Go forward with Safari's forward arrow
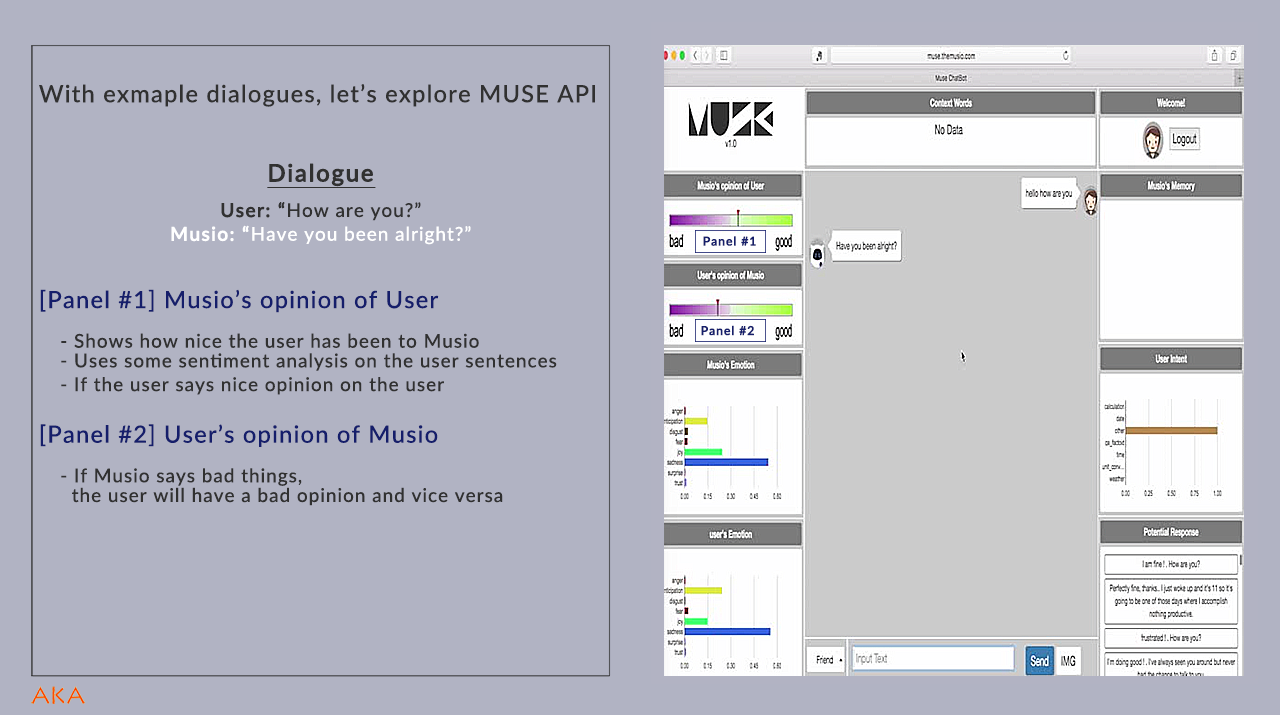 706,56
